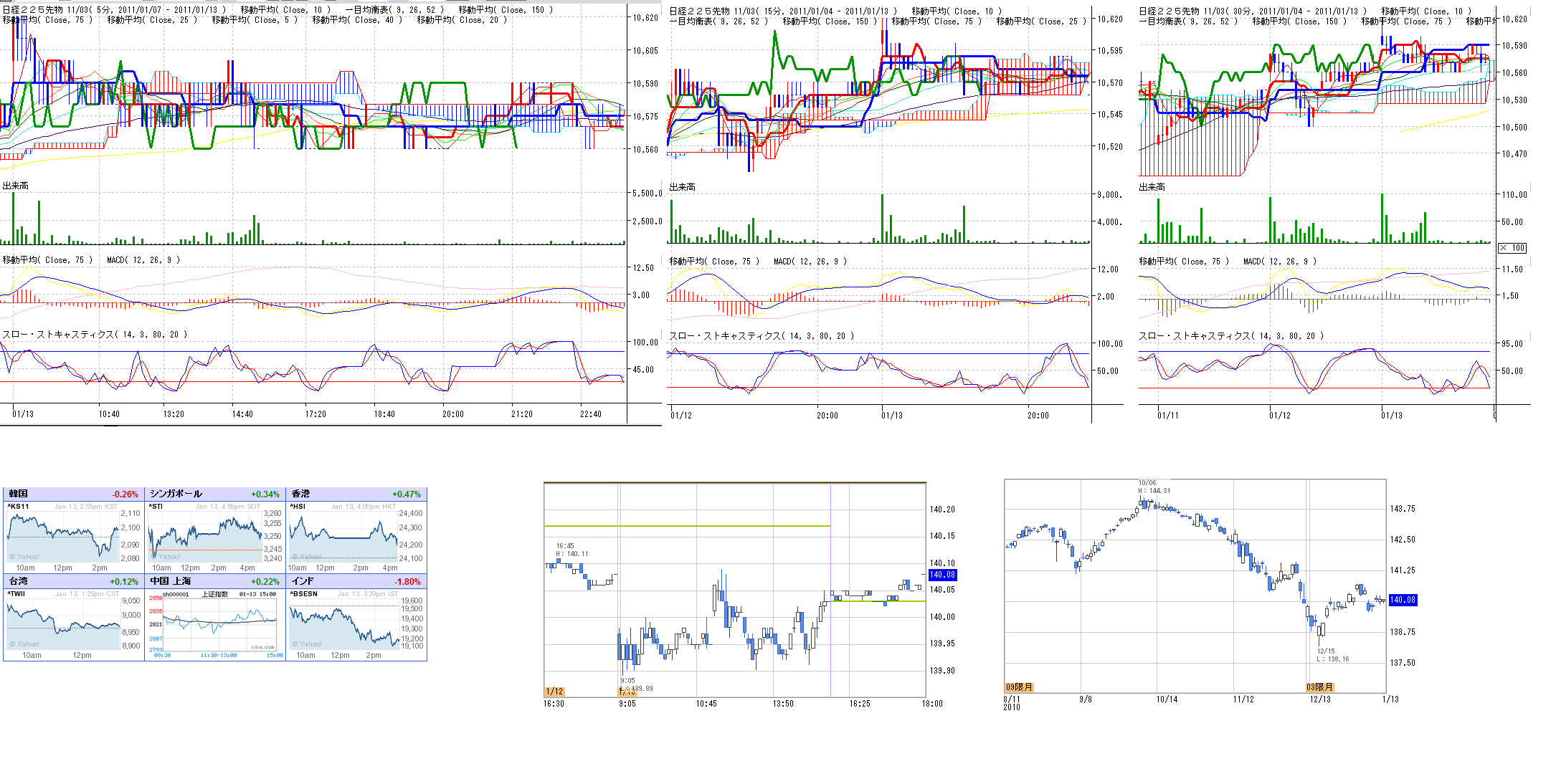This screenshot has width=1556, height=784.
Task: Click the 1/12 date marker on intraday chart
Action: pyautogui.click(x=554, y=692)
